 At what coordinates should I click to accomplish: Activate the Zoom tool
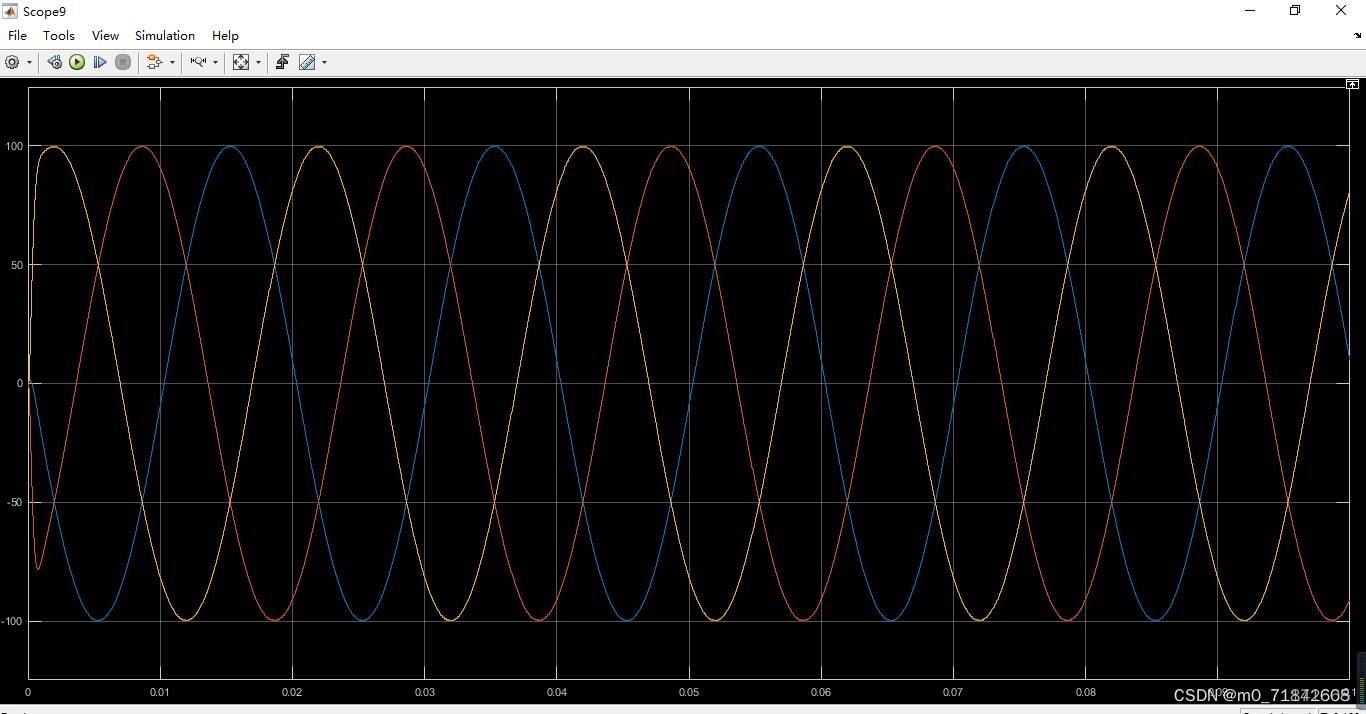tap(200, 61)
